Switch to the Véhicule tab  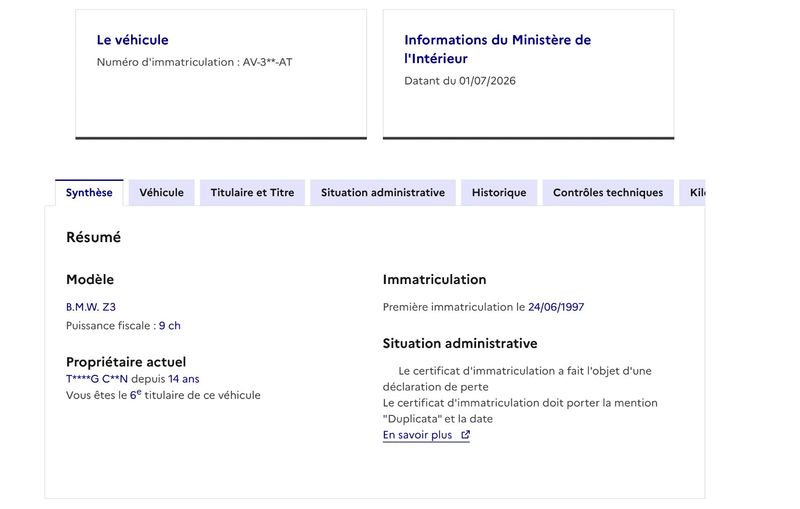coord(161,193)
